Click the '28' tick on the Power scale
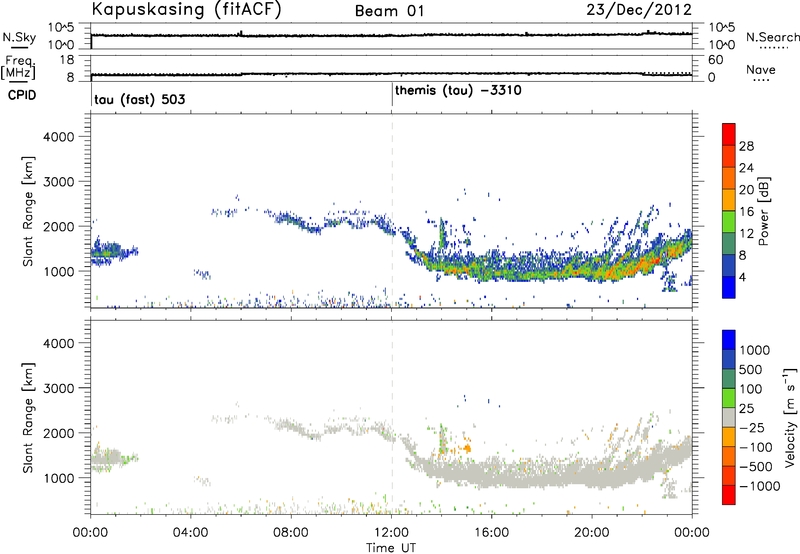 [746, 146]
